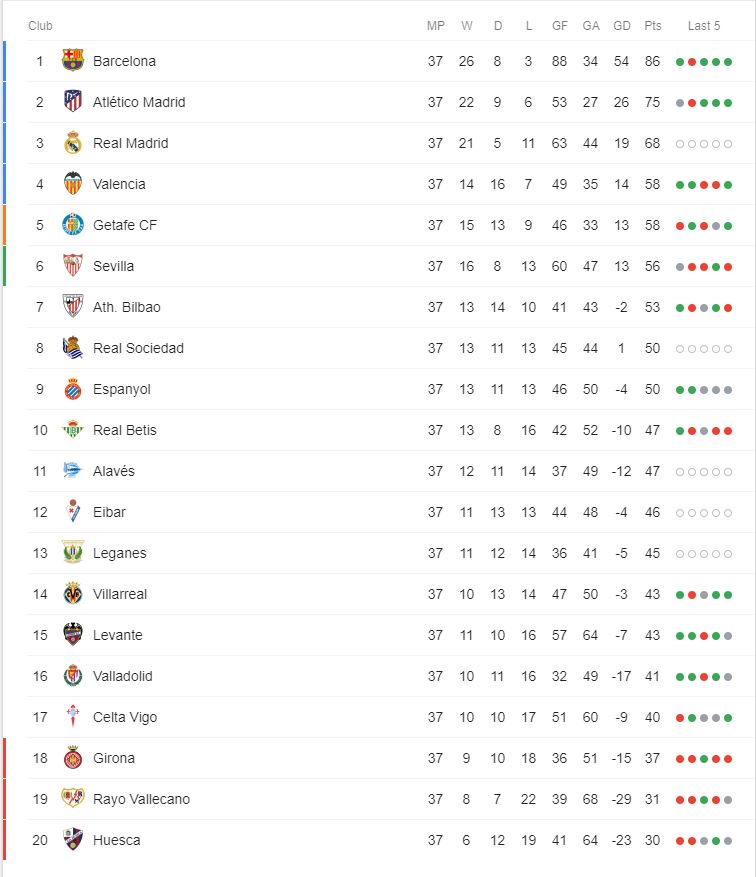Open the Real Betis row
The width and height of the screenshot is (756, 877).
[x=380, y=430]
